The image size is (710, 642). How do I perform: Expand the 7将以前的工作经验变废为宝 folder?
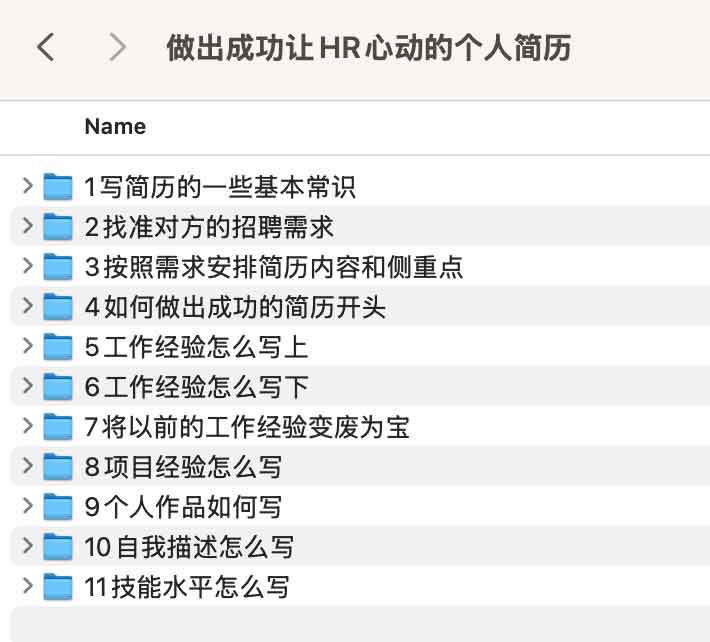click(27, 427)
